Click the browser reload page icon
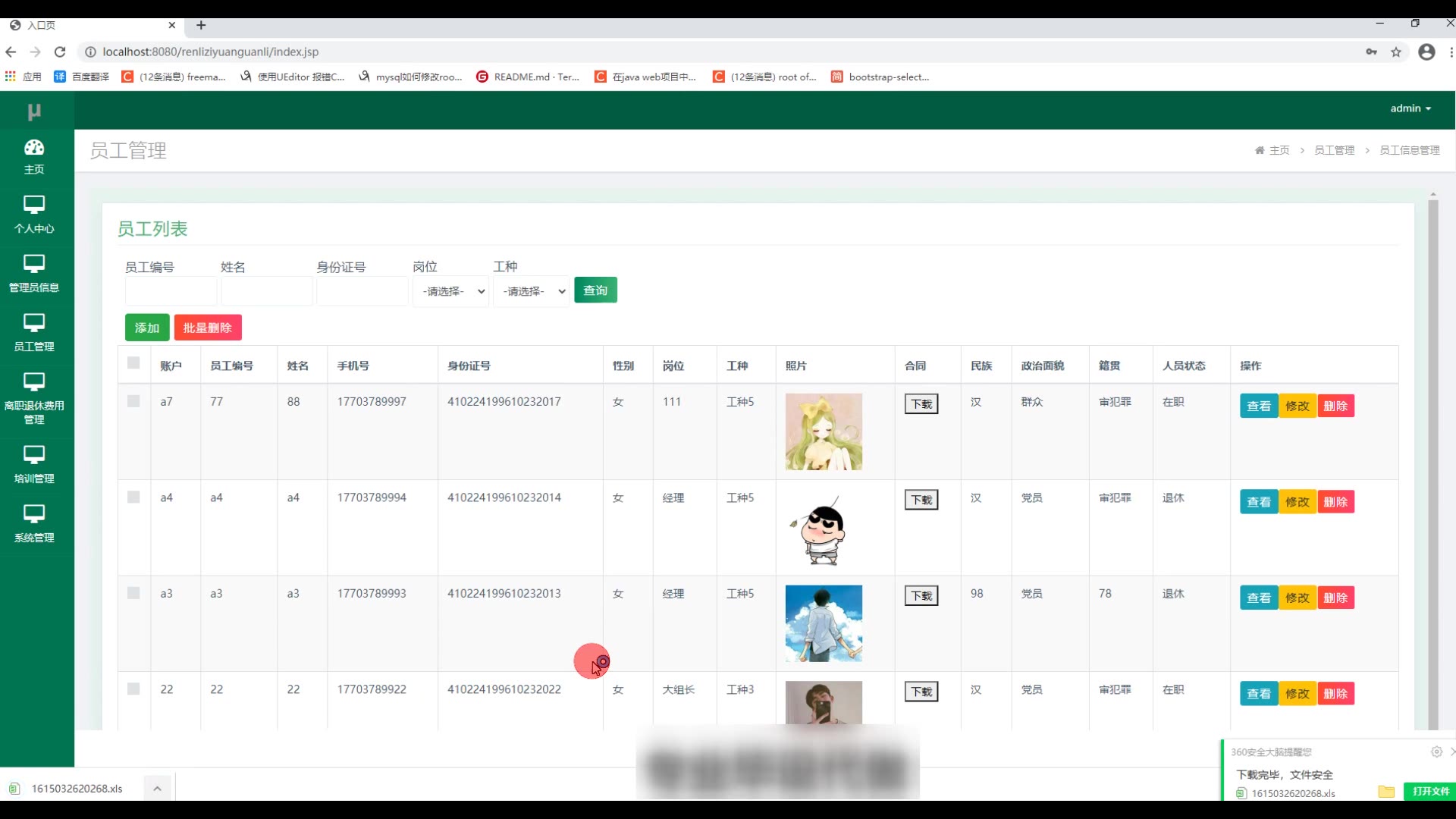This screenshot has width=1456, height=819. coord(60,52)
